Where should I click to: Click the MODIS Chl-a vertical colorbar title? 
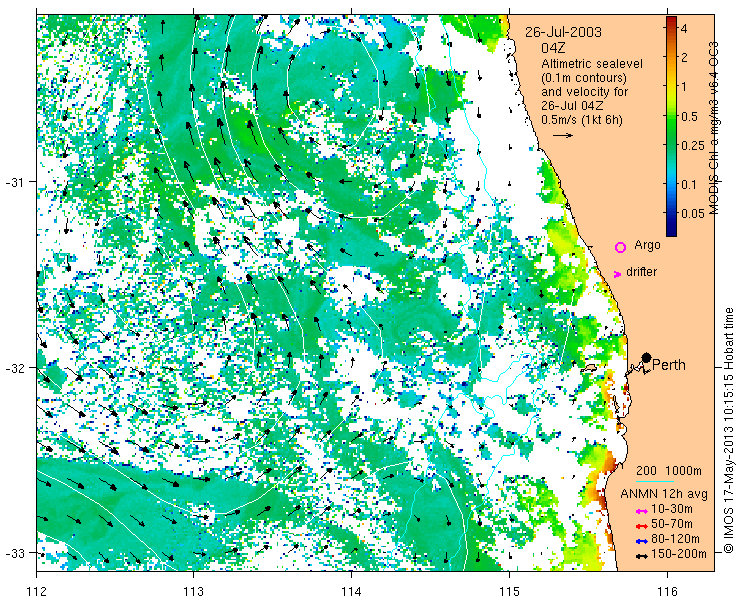click(714, 128)
